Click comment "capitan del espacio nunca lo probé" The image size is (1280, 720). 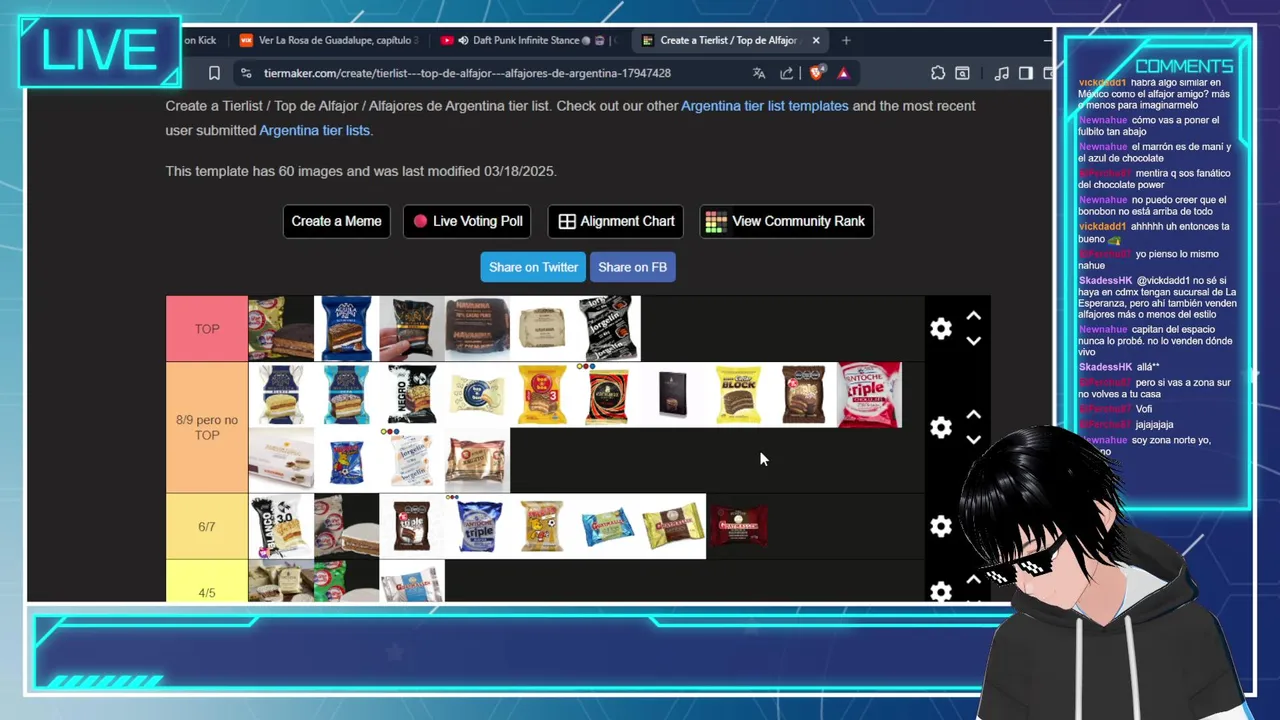click(1156, 341)
